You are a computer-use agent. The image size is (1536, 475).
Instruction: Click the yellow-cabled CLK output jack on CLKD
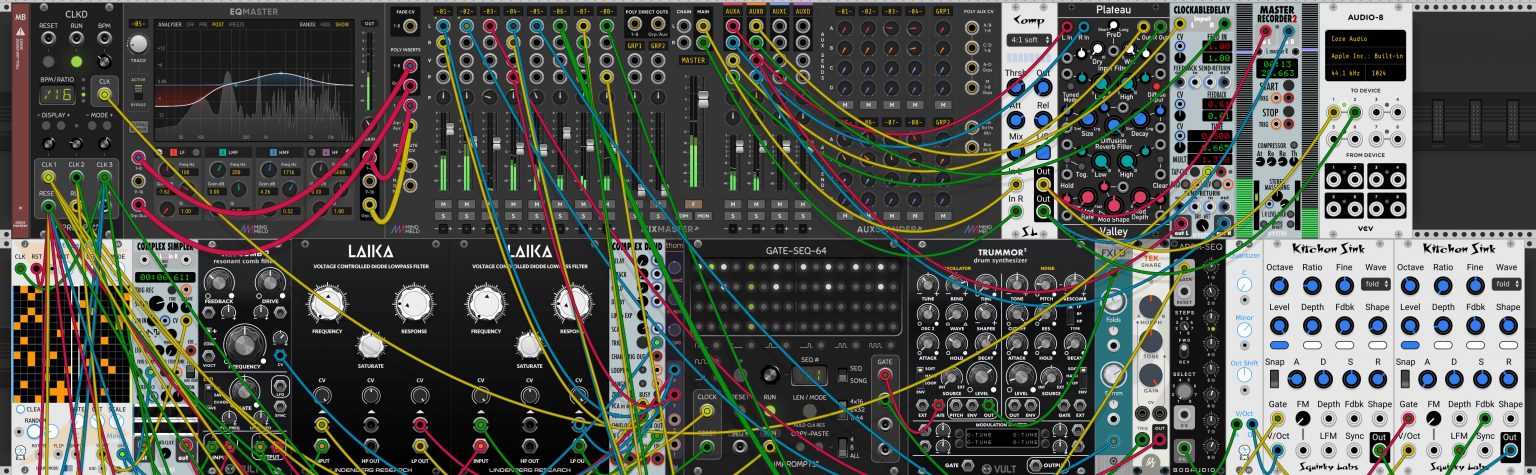tap(104, 94)
